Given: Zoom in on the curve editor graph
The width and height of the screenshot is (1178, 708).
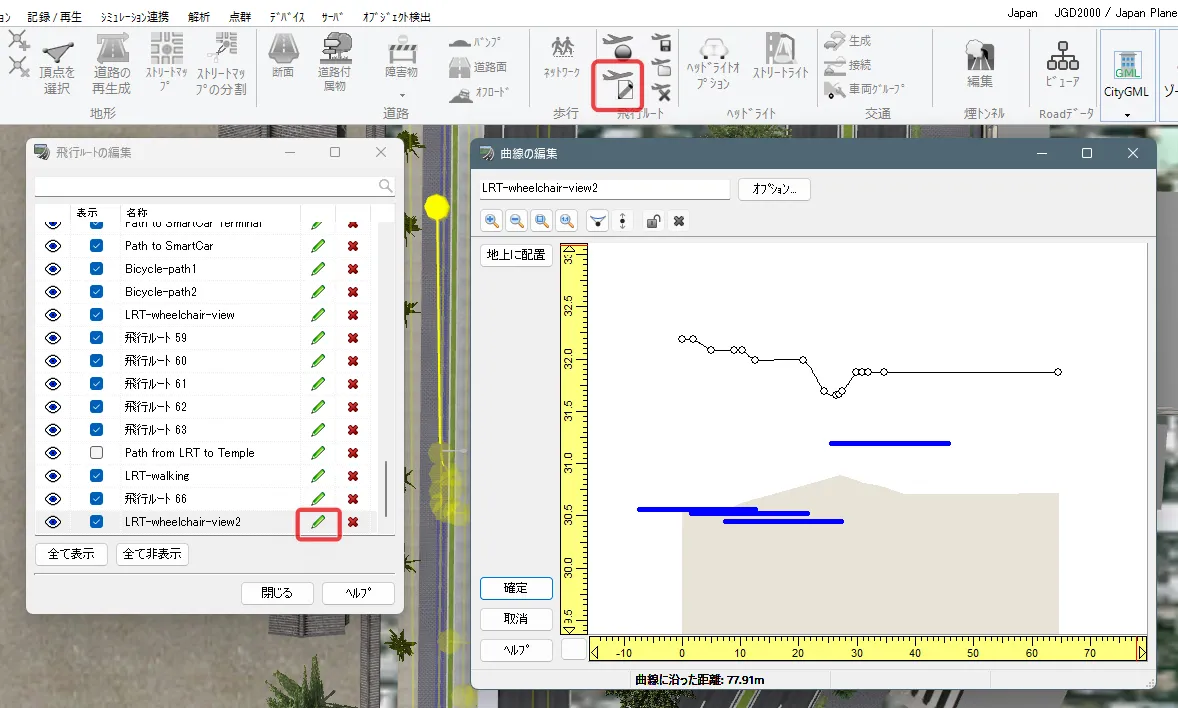Looking at the screenshot, I should coord(491,221).
